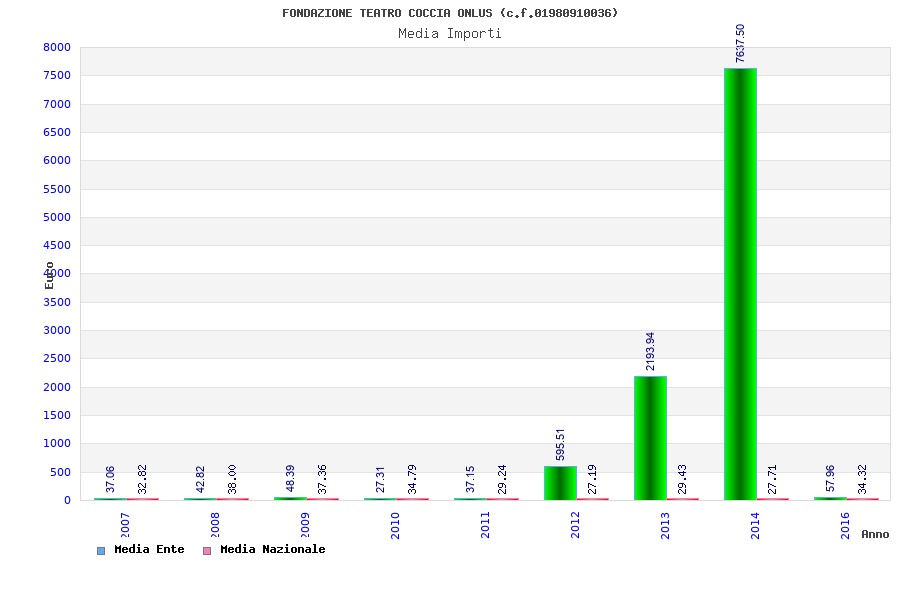Click the 48.39 value label
This screenshot has width=900, height=600.
coord(290,479)
